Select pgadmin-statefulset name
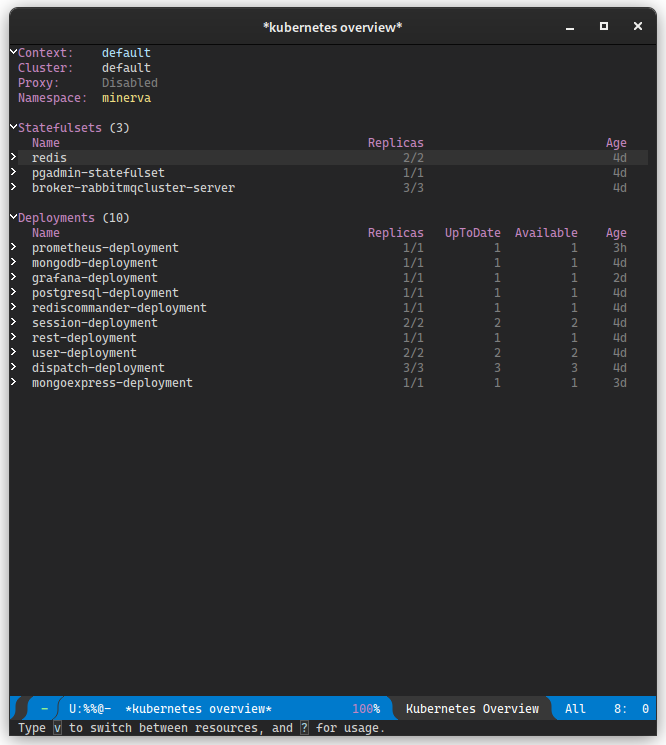Viewport: 666px width, 745px height. (98, 173)
